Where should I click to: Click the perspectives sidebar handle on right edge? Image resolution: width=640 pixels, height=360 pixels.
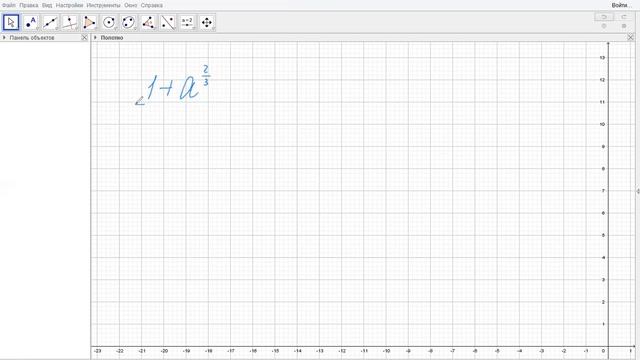pyautogui.click(x=638, y=191)
